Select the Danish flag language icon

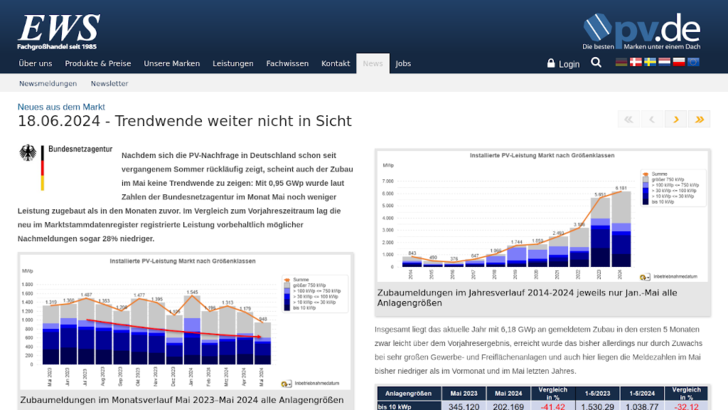pos(635,62)
